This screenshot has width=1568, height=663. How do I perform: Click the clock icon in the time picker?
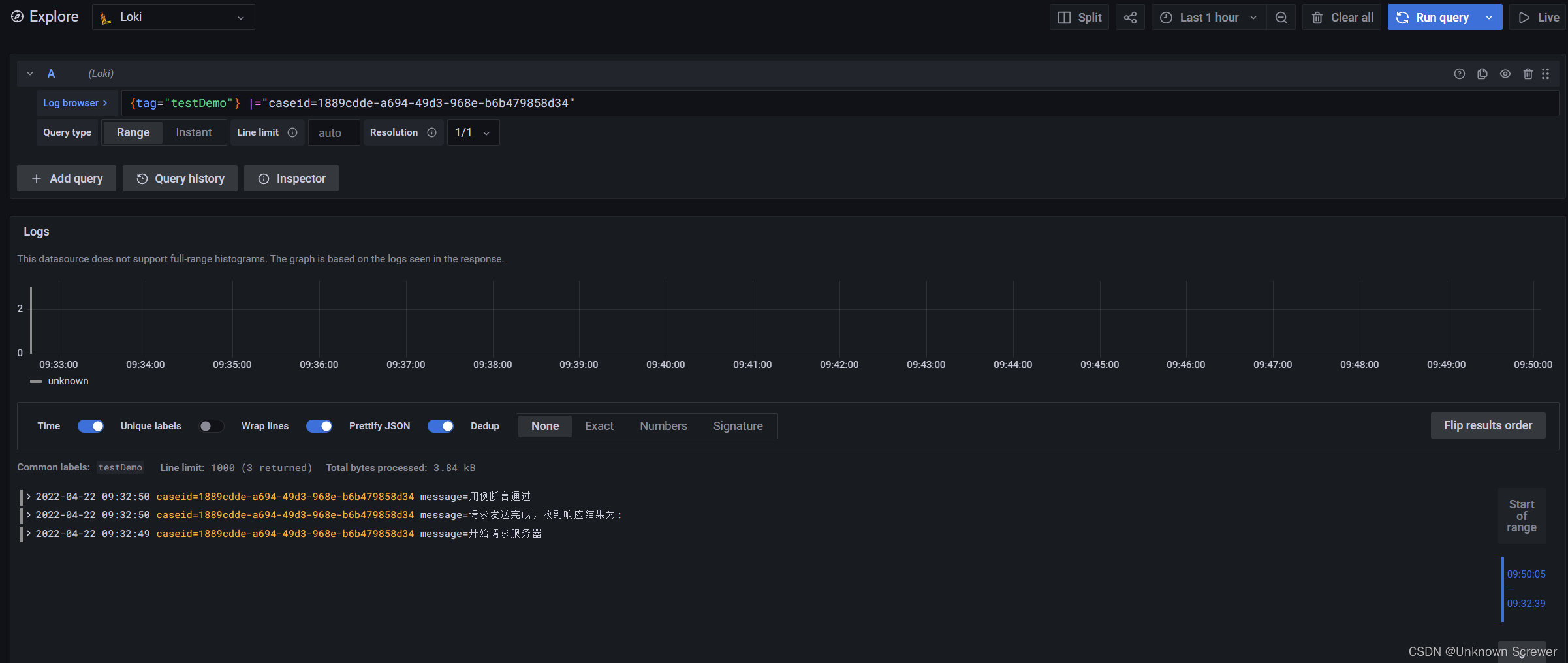coord(1166,18)
